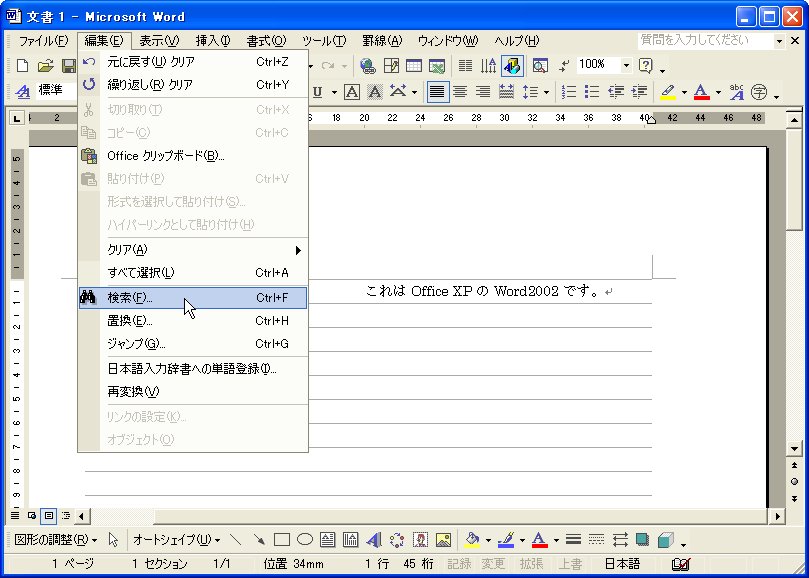
Task: Open the File (ファイル) menu
Action: [x=43, y=41]
